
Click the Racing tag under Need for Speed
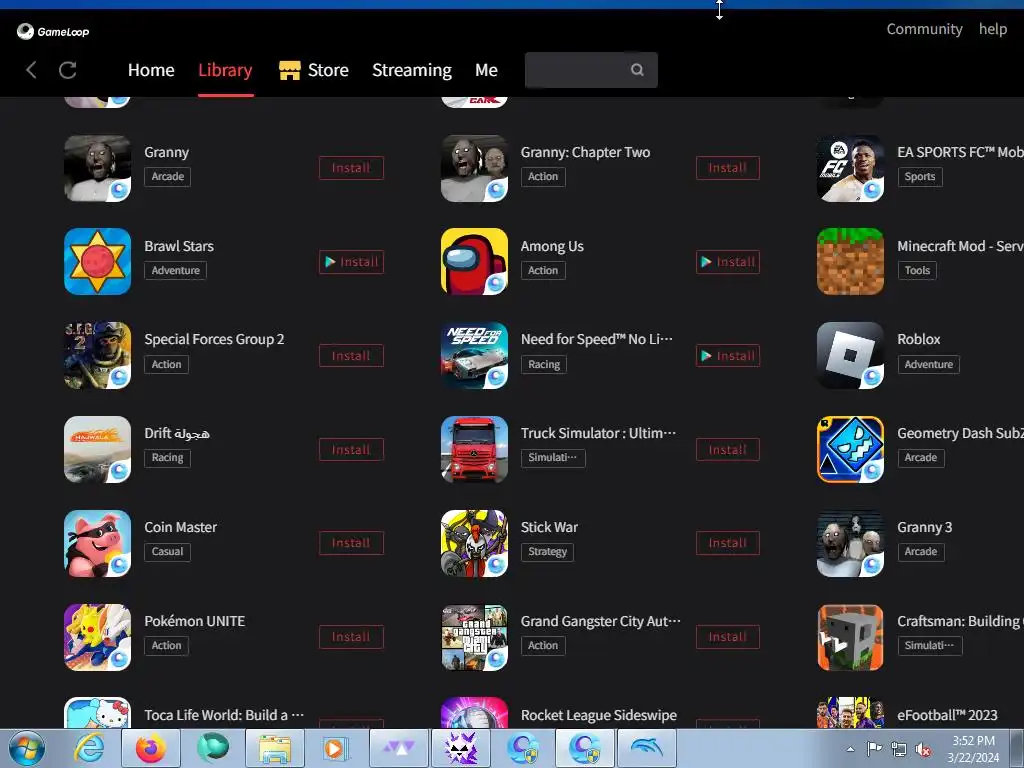tap(544, 364)
